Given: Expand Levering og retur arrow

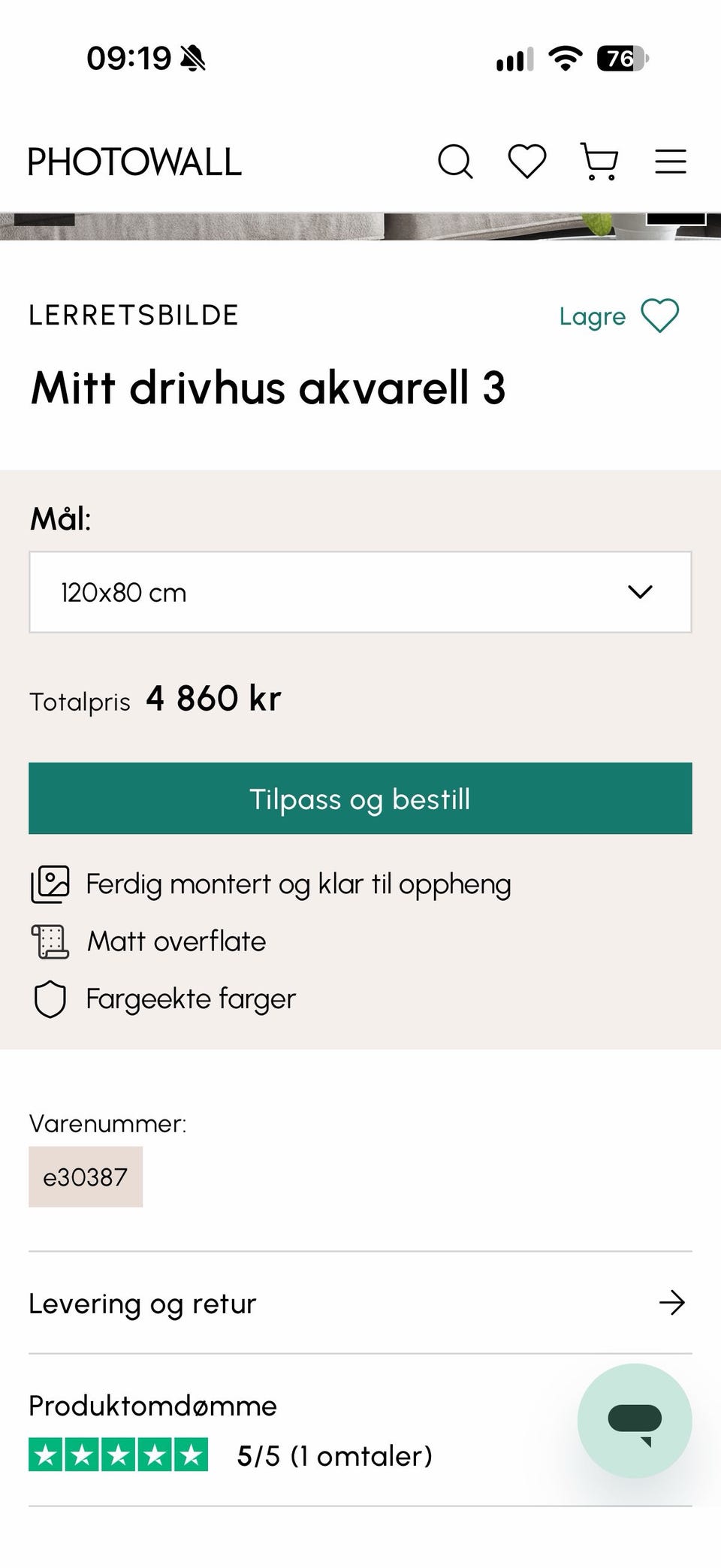Looking at the screenshot, I should [x=672, y=1303].
